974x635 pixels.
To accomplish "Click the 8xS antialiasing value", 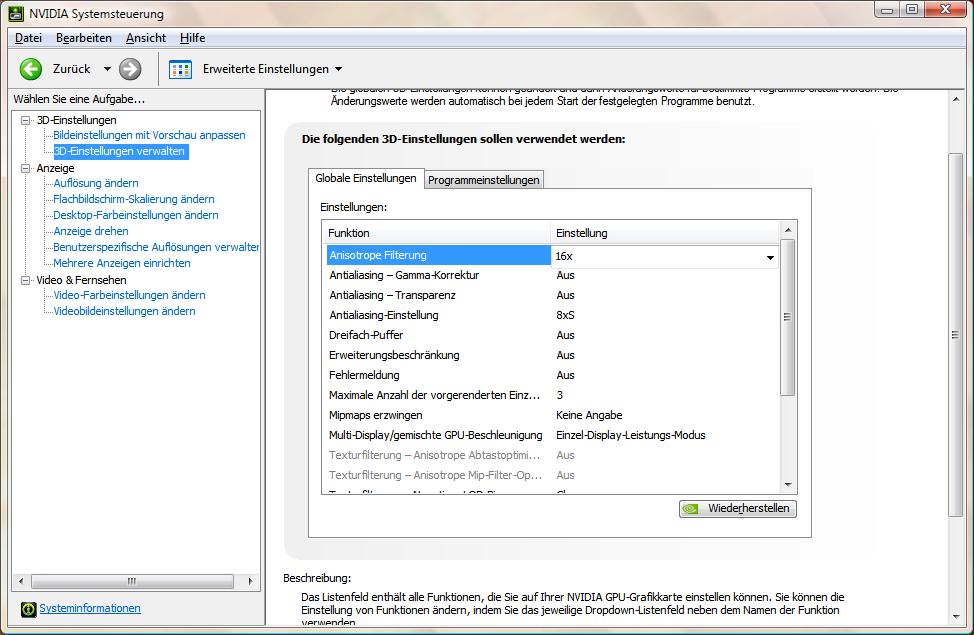I will [565, 315].
